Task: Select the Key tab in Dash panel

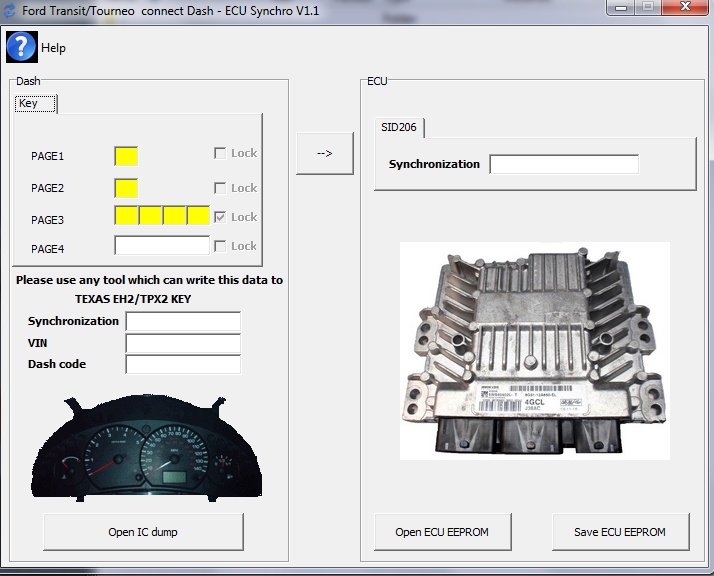Action: coord(35,104)
